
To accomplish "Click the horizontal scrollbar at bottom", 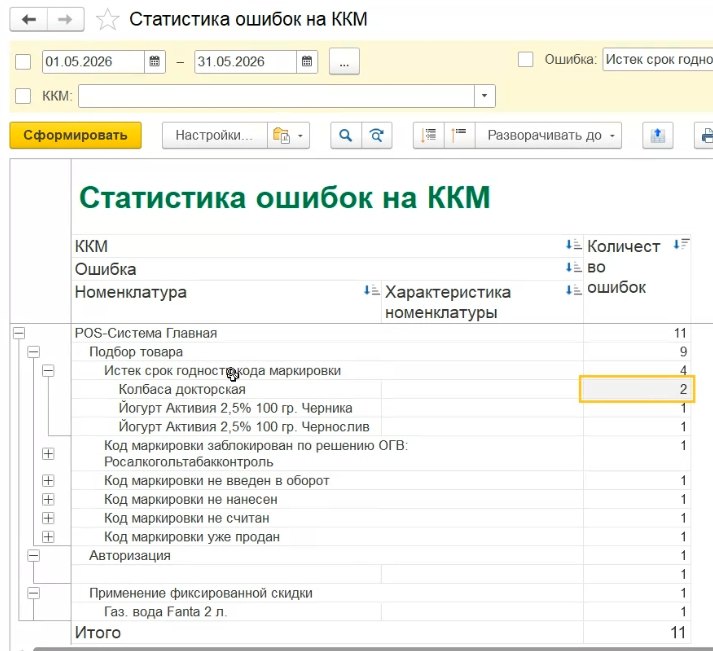I will point(373,649).
